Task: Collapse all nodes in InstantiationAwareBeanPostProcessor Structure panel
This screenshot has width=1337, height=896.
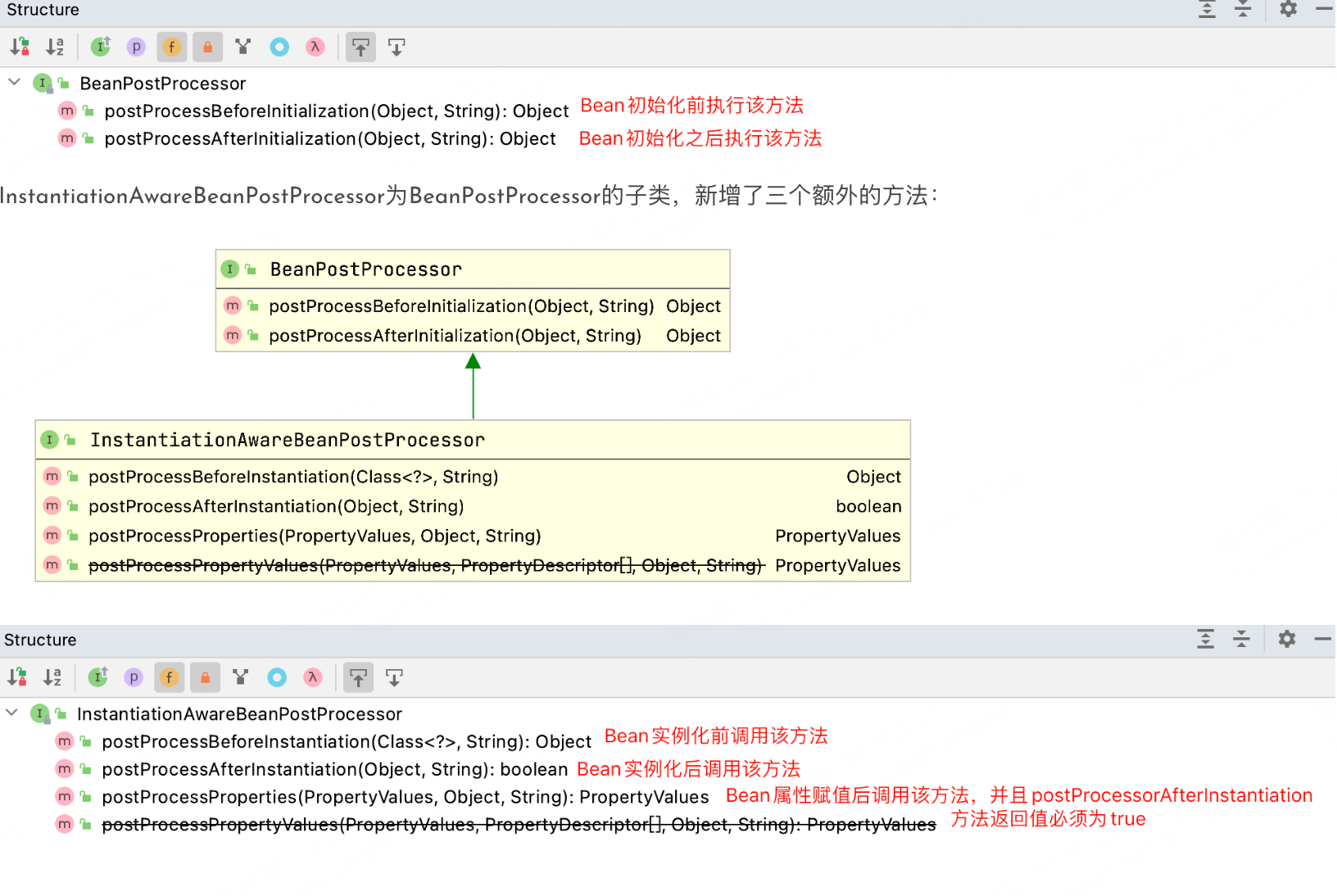Action: point(1241,639)
